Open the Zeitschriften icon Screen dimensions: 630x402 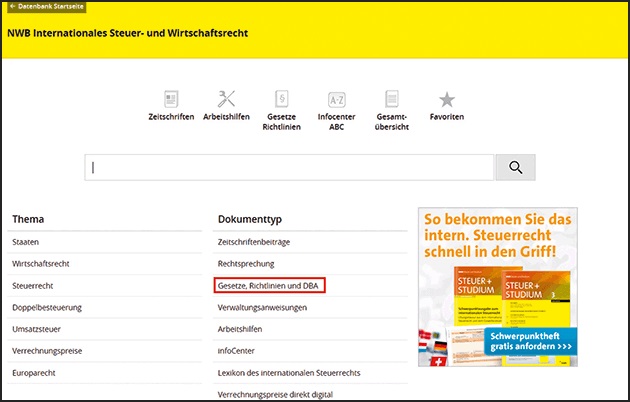(171, 100)
